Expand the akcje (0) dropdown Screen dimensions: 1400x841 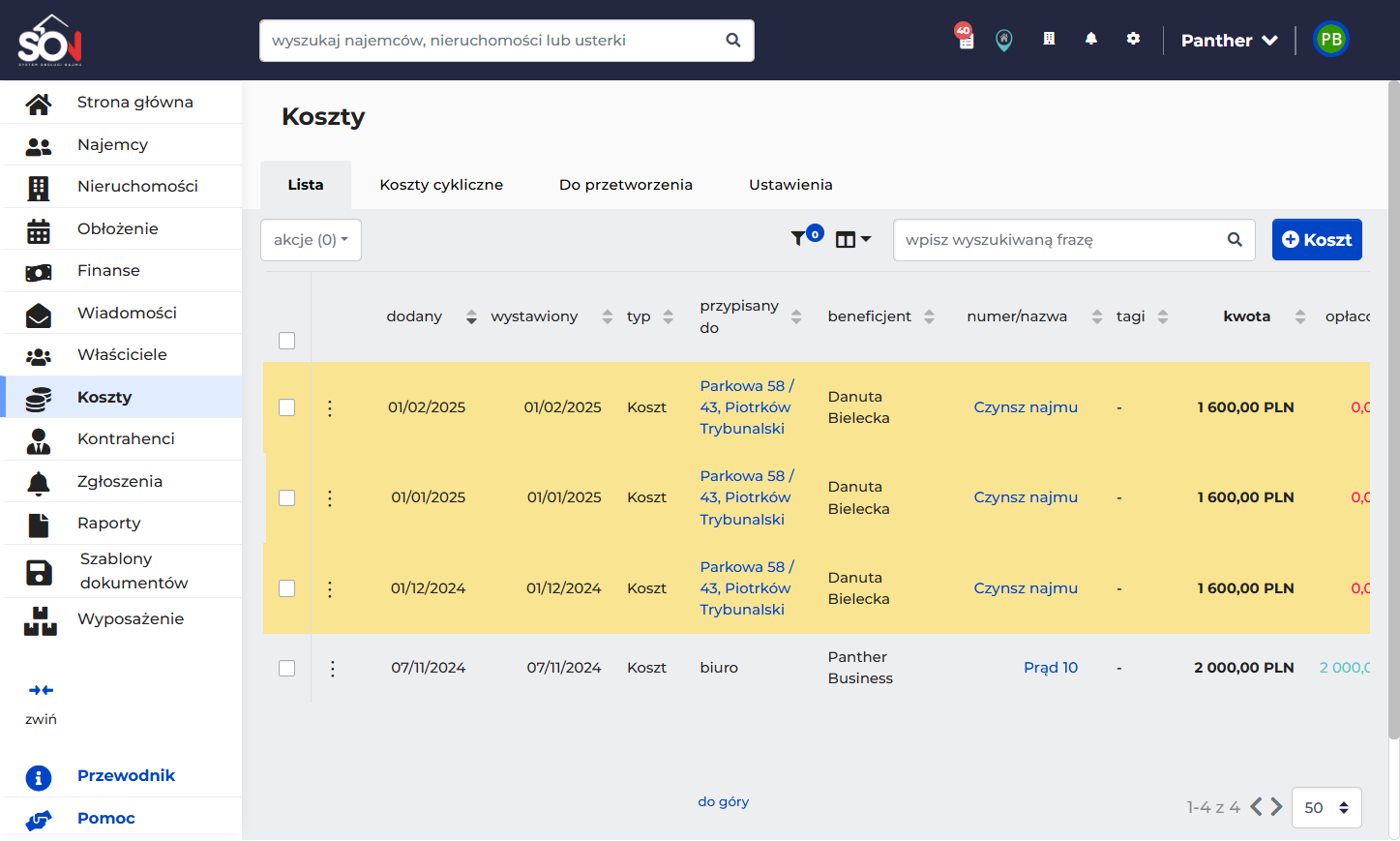[x=311, y=240]
